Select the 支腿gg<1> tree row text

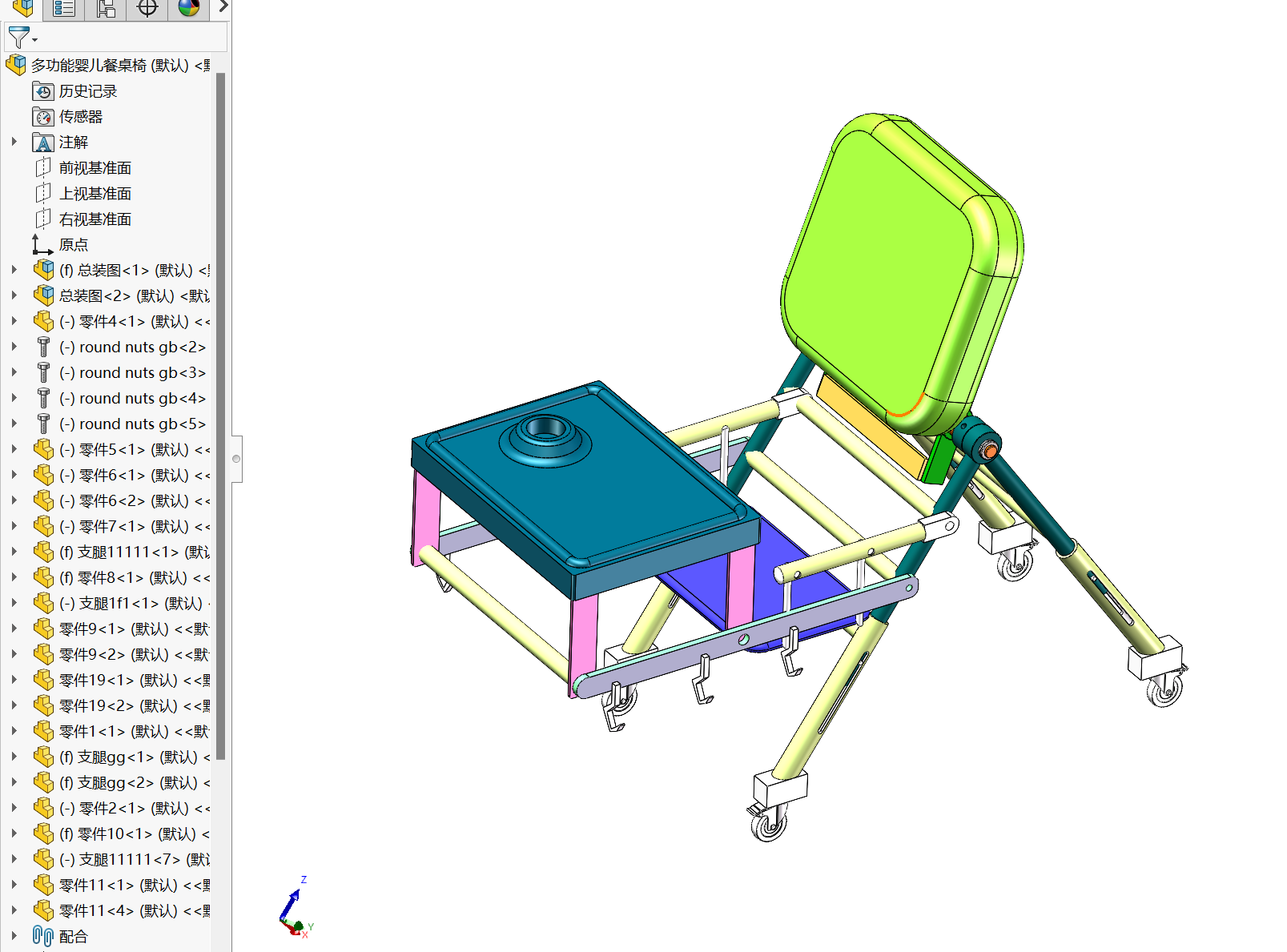pyautogui.click(x=135, y=757)
